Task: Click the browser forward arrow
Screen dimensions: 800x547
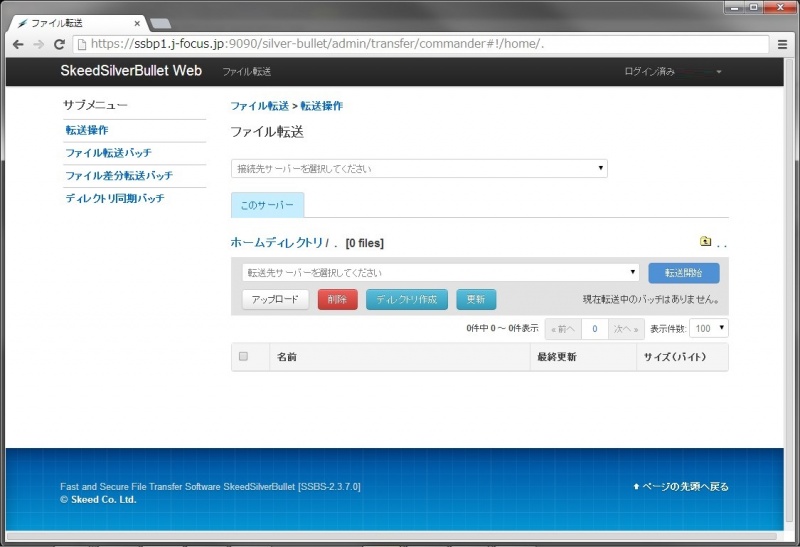Action: [x=38, y=44]
